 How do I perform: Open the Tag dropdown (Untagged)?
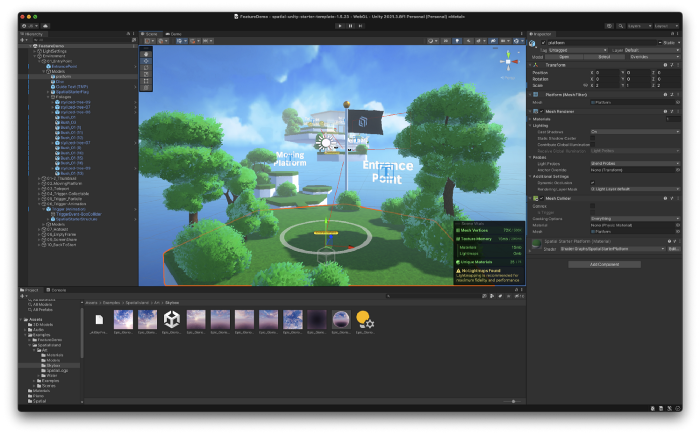tap(578, 50)
